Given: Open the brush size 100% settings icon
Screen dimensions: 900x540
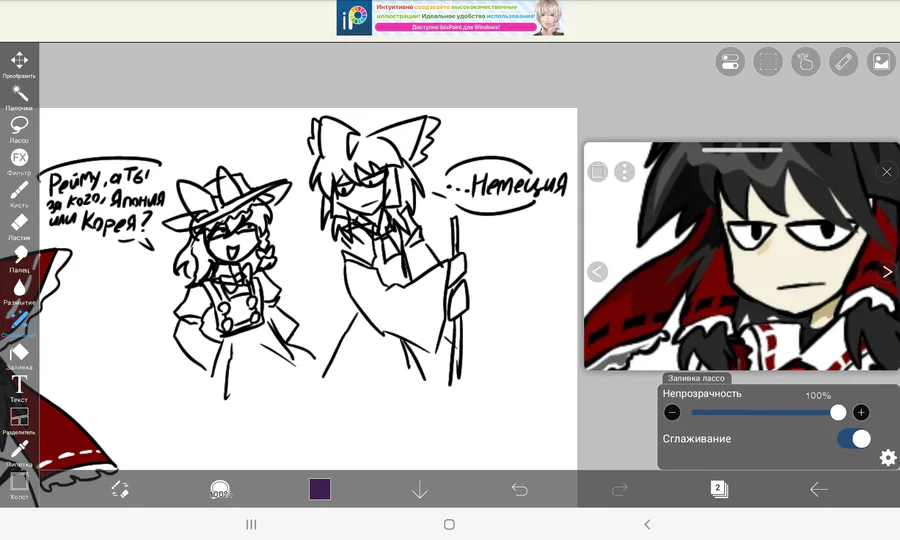Looking at the screenshot, I should (220, 490).
